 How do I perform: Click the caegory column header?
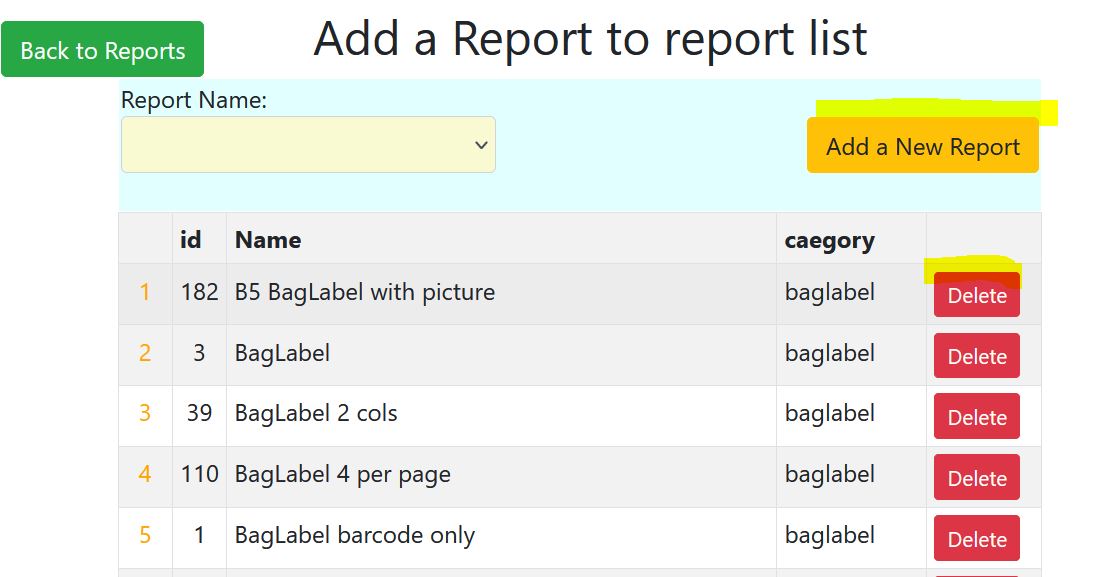[x=829, y=240]
